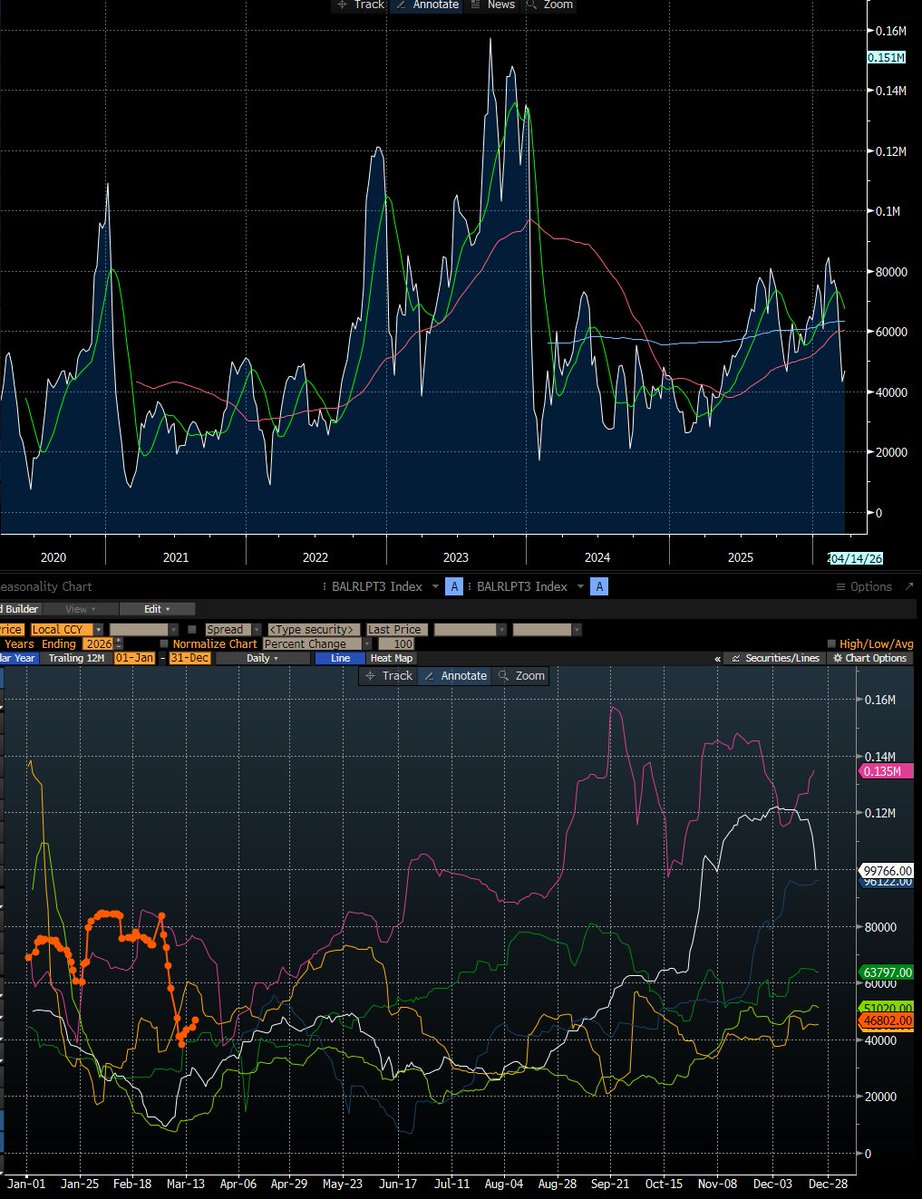Click the lime 51020.00 series label

(x=886, y=1008)
